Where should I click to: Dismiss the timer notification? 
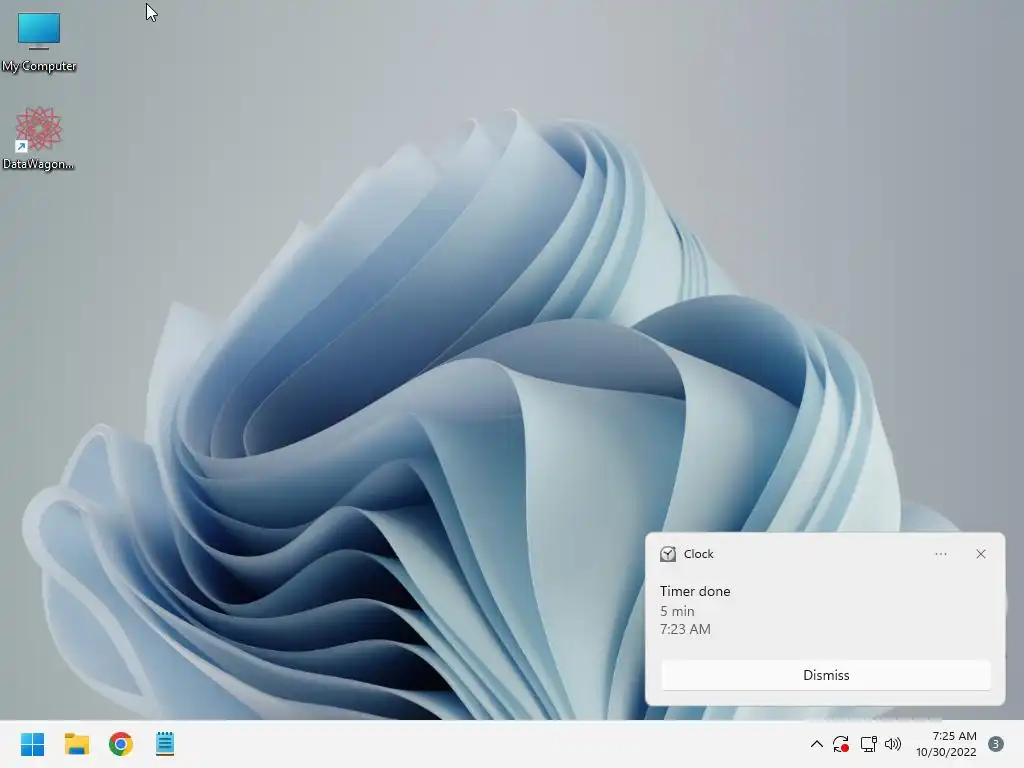tap(826, 675)
